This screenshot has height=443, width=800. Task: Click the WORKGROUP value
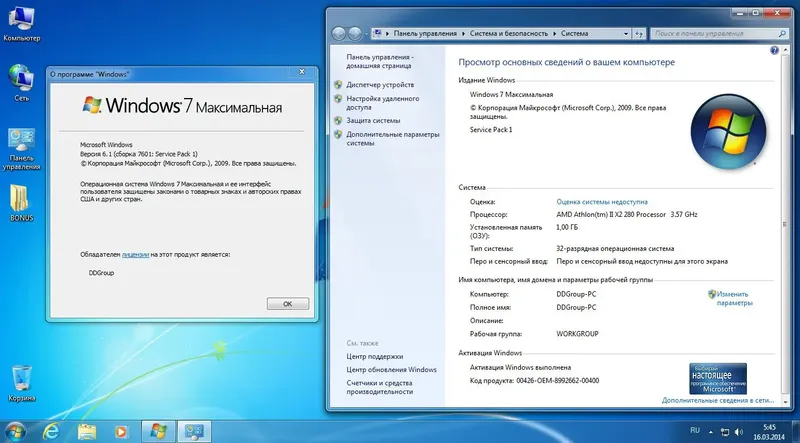577,334
